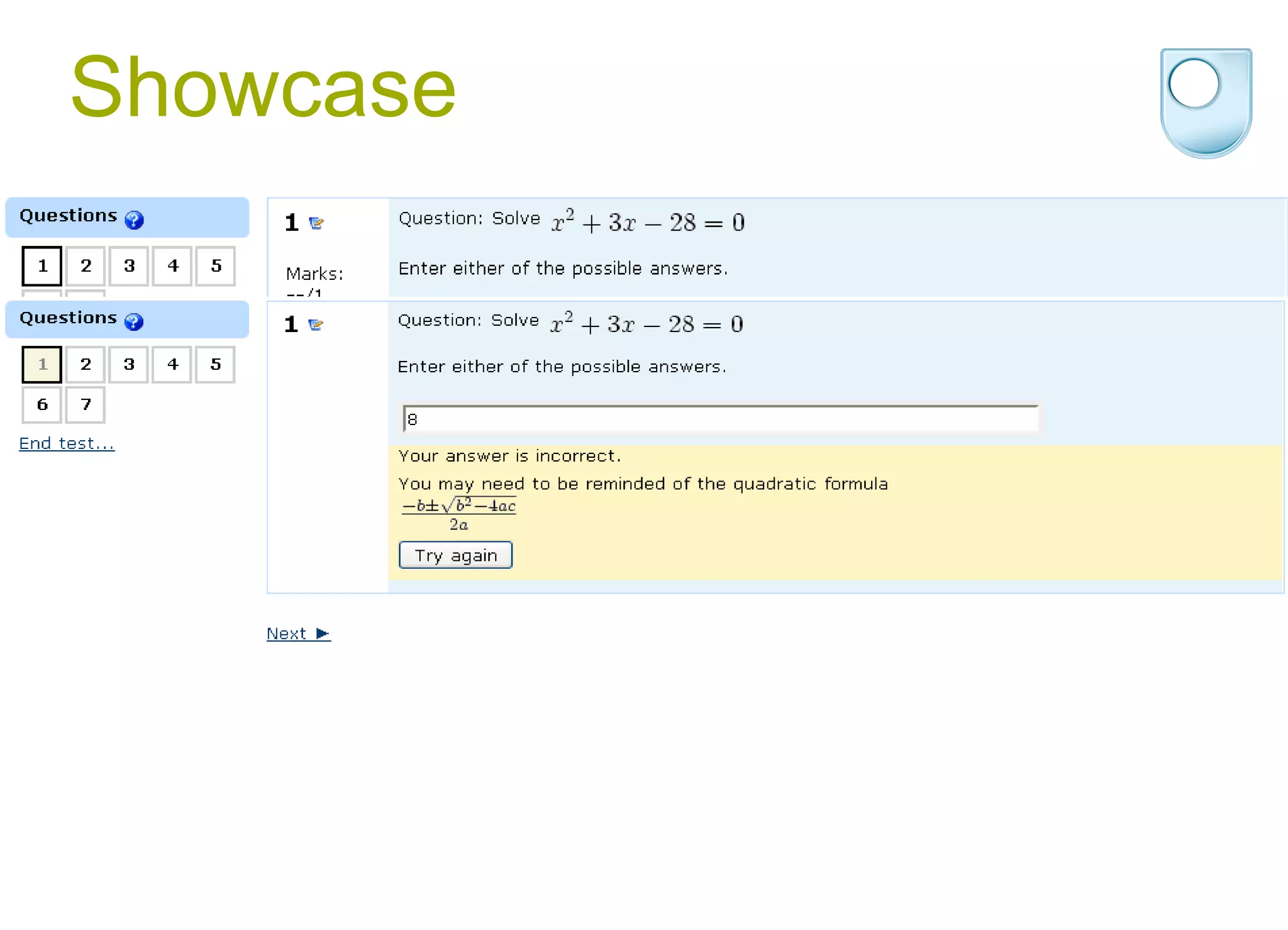Click the Open University shield logo
This screenshot has width=1288, height=930.
tap(1206, 103)
